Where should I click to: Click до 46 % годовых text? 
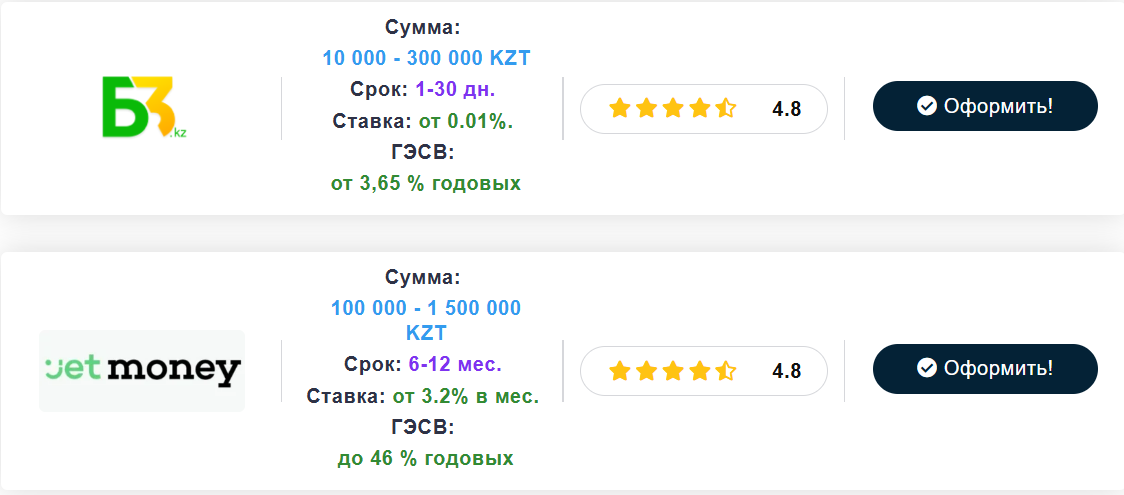(426, 458)
